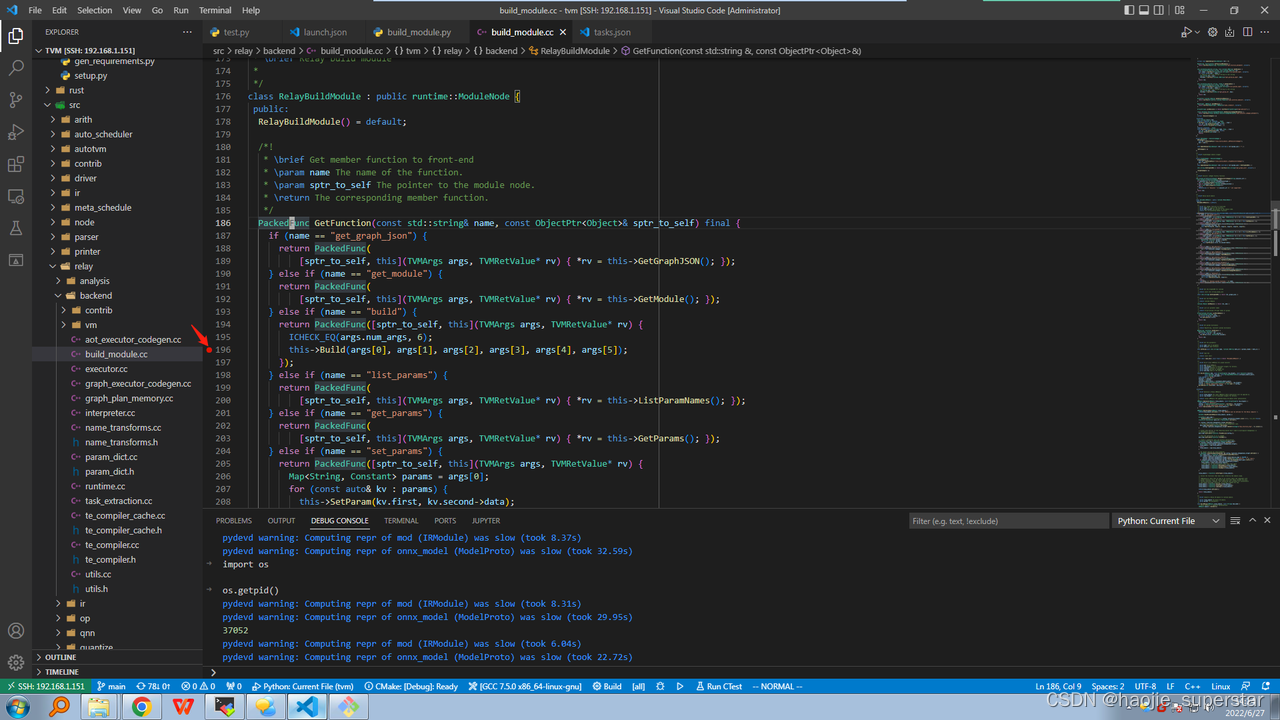Open the Search view in activity bar
Screen dimensions: 1280x720
pyautogui.click(x=16, y=68)
